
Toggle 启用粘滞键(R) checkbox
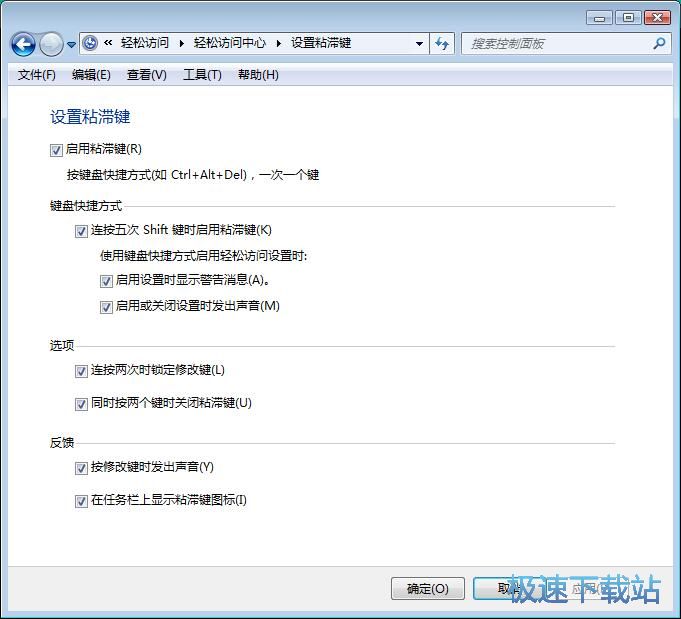tap(56, 150)
